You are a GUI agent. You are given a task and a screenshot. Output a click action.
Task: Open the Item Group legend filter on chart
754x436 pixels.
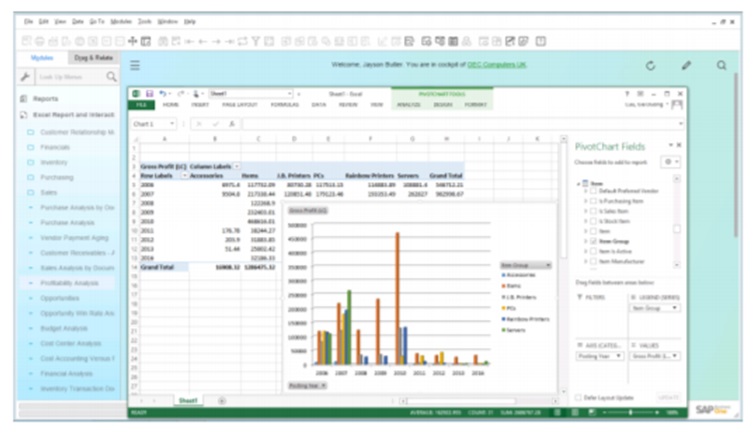[x=526, y=265]
